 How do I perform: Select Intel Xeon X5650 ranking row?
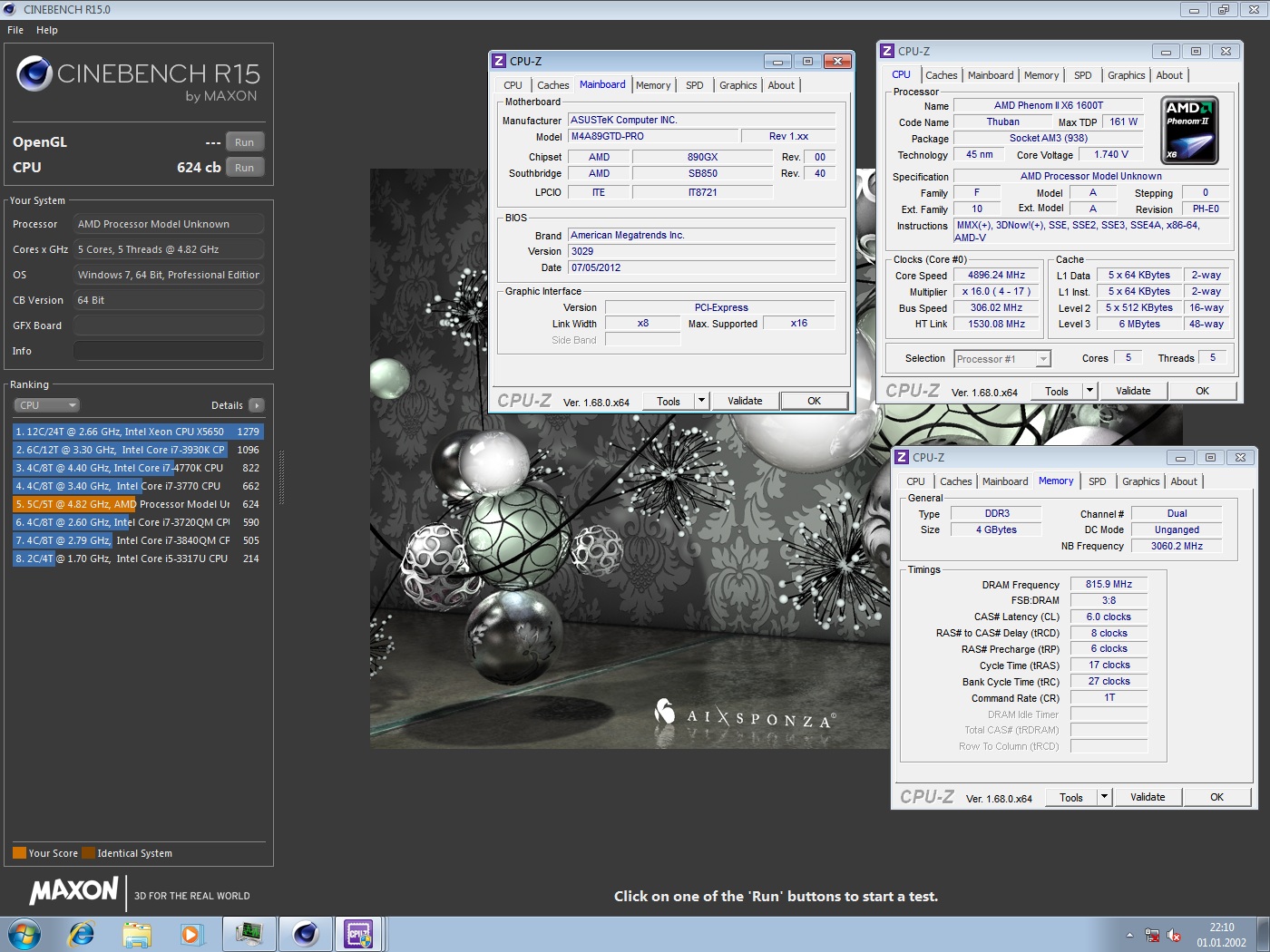point(138,432)
